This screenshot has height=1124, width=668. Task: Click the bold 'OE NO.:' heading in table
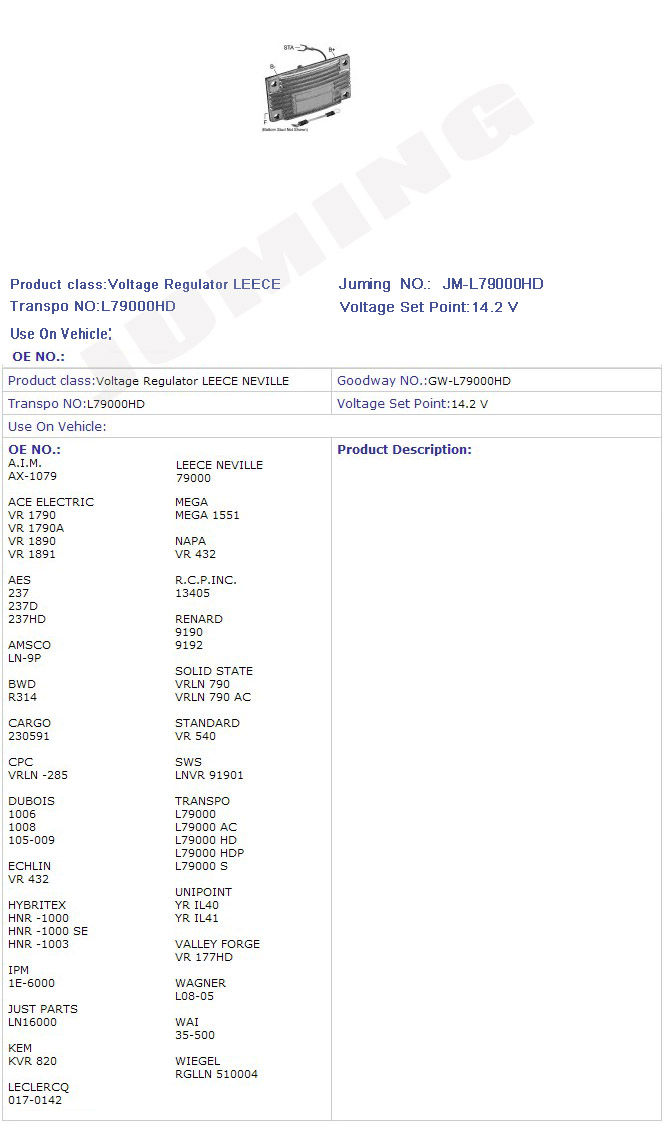[x=34, y=449]
